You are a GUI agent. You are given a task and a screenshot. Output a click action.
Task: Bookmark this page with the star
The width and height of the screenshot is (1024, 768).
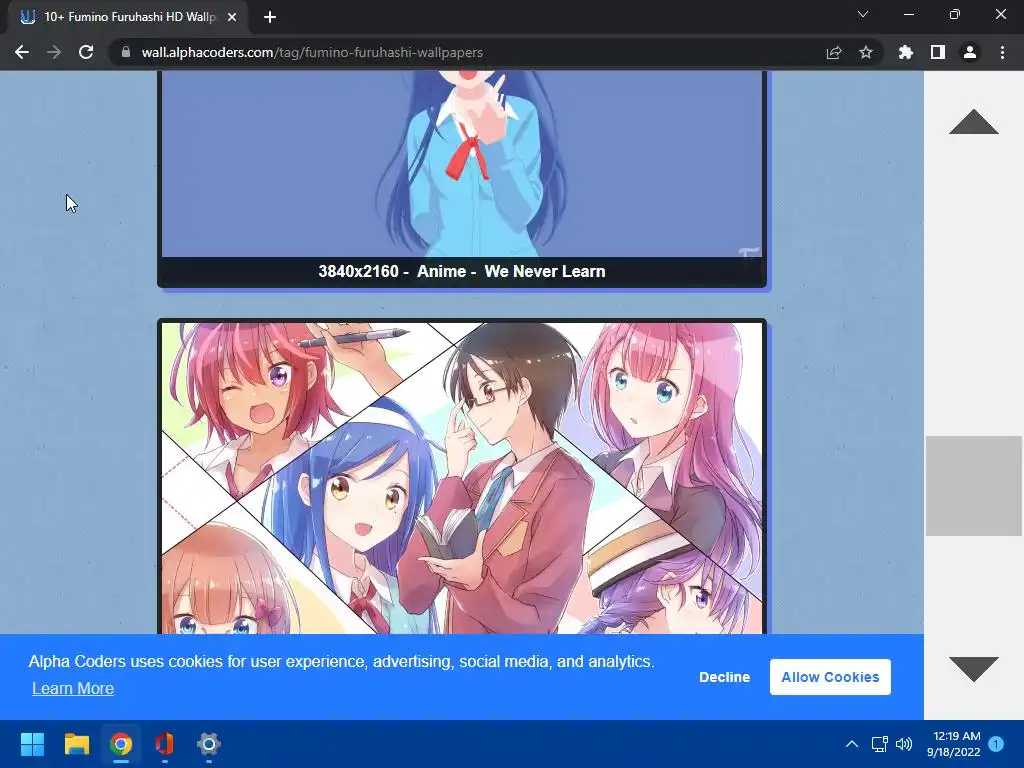tap(866, 52)
